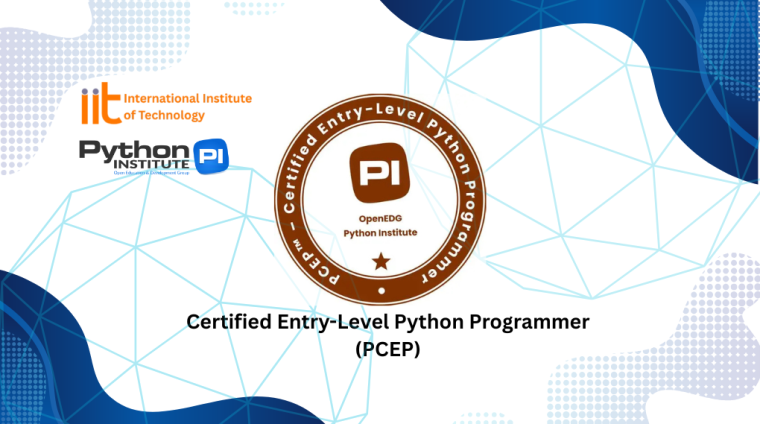Click the orange iit logo mark

pyautogui.click(x=101, y=104)
